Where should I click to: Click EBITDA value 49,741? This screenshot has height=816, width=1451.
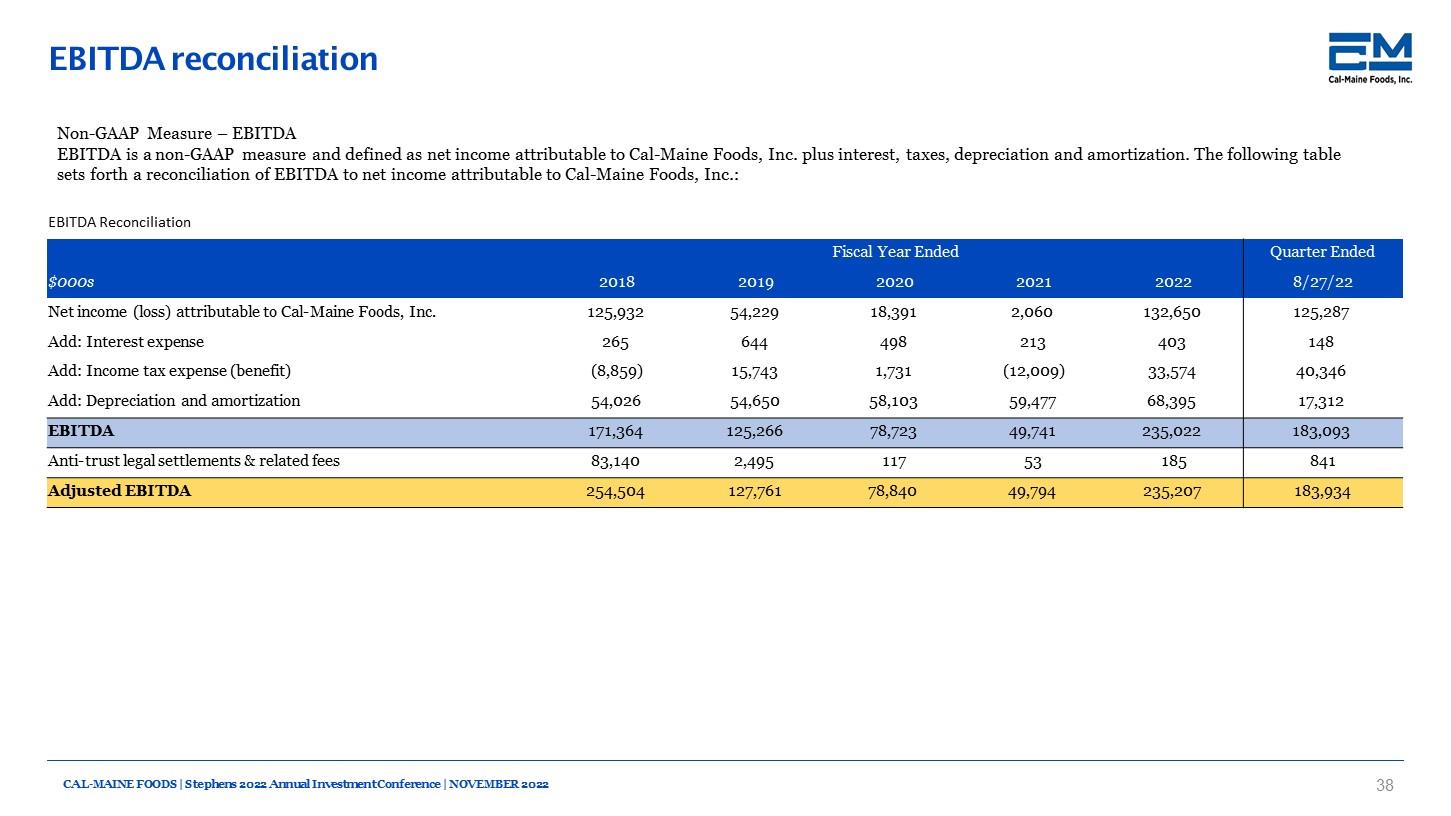coord(1033,432)
